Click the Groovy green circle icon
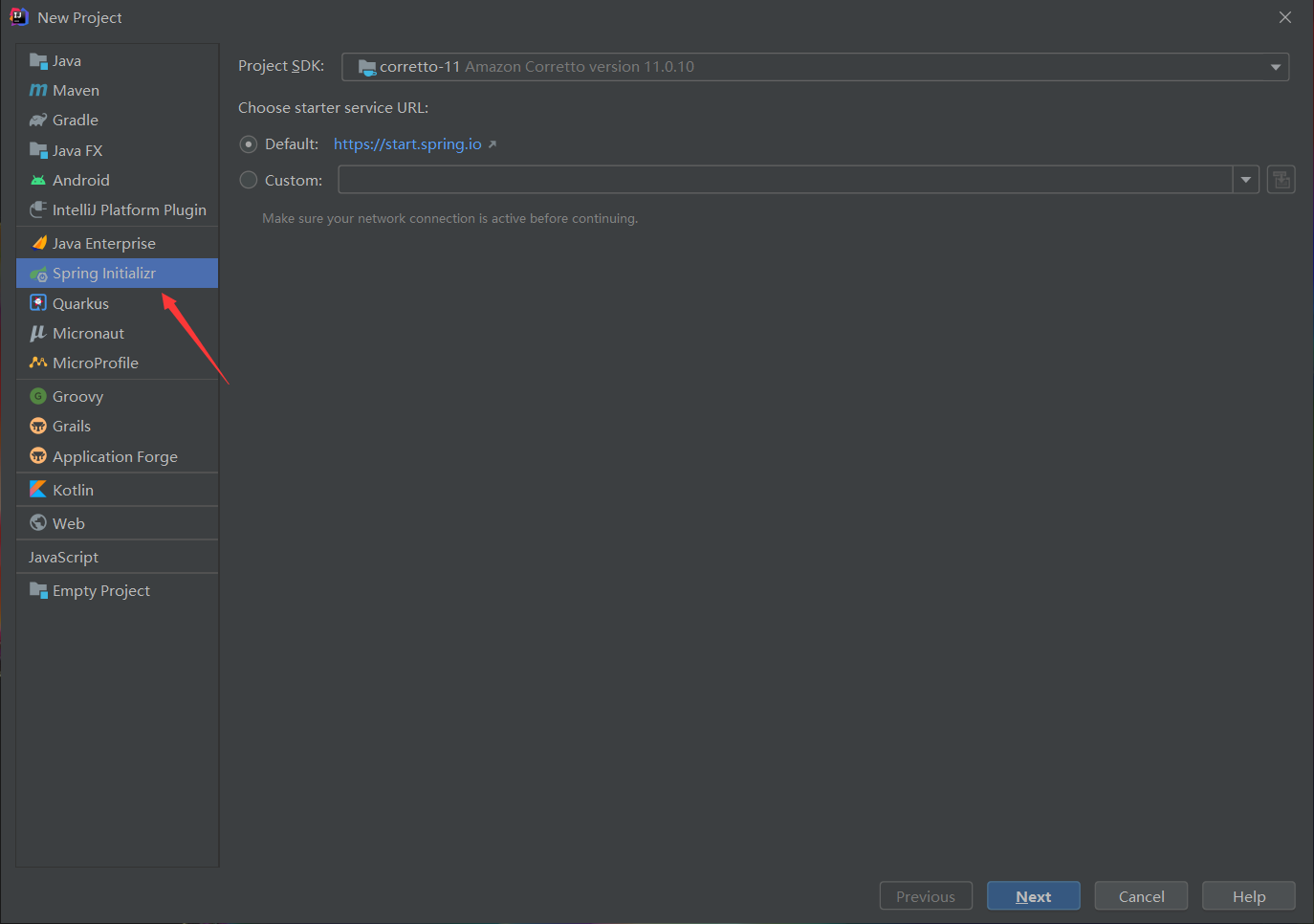This screenshot has width=1314, height=924. click(x=38, y=396)
